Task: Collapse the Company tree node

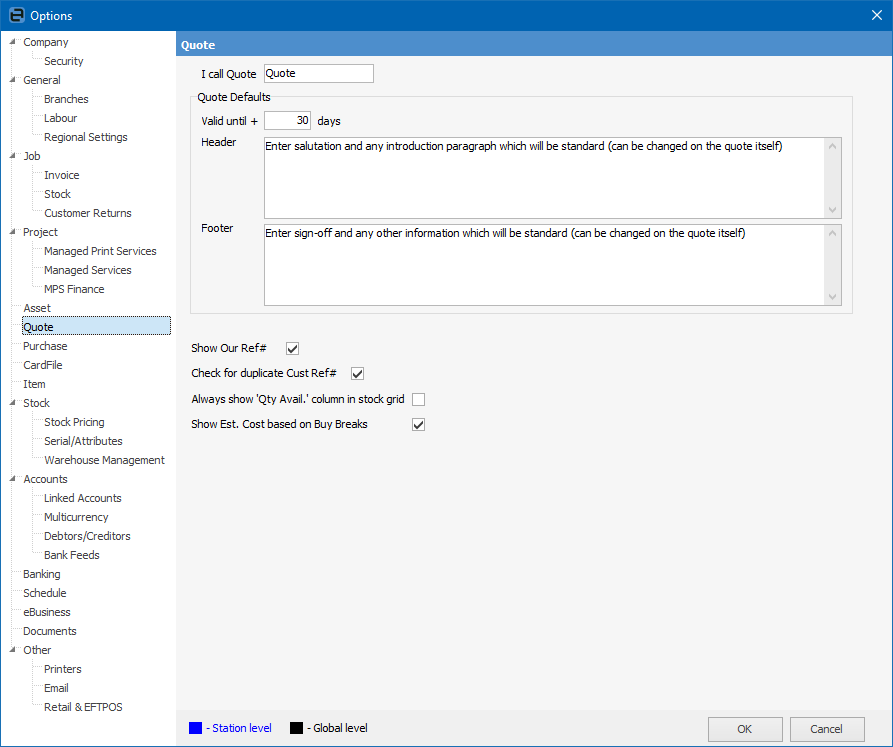Action: tap(12, 42)
